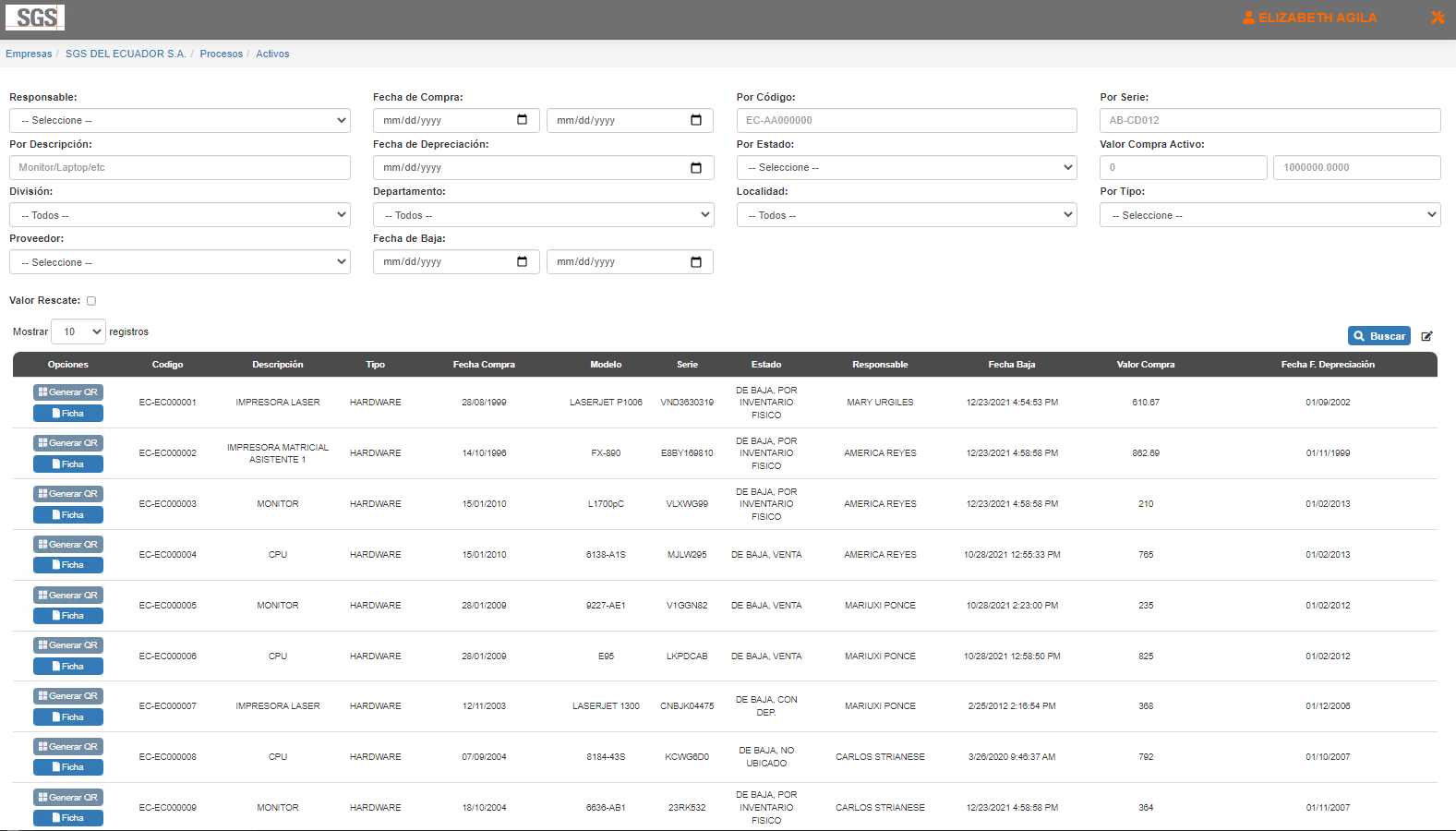
Task: Open the Por Estado dropdown
Action: click(906, 168)
